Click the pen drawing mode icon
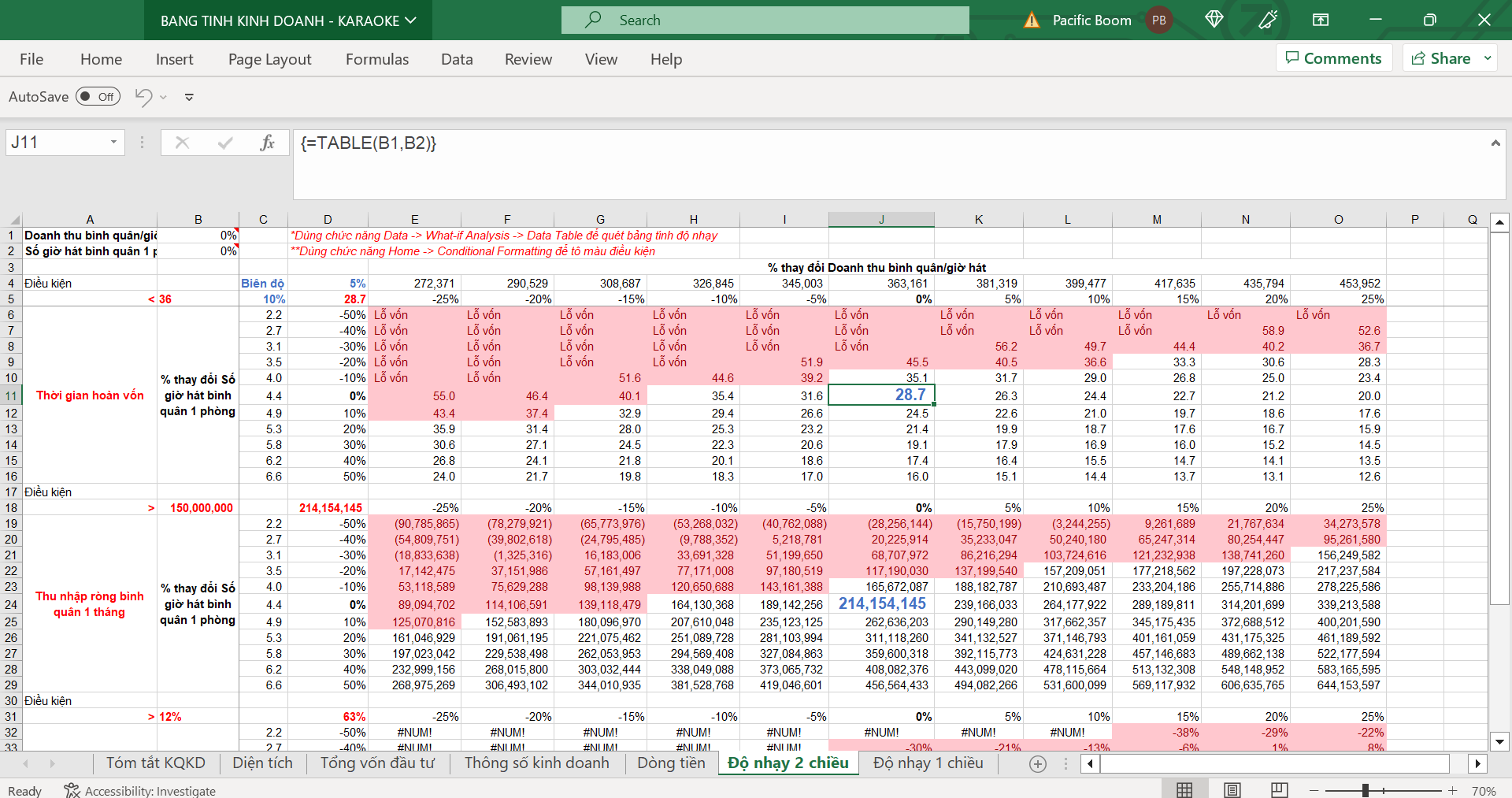This screenshot has width=1512, height=798. (1268, 20)
